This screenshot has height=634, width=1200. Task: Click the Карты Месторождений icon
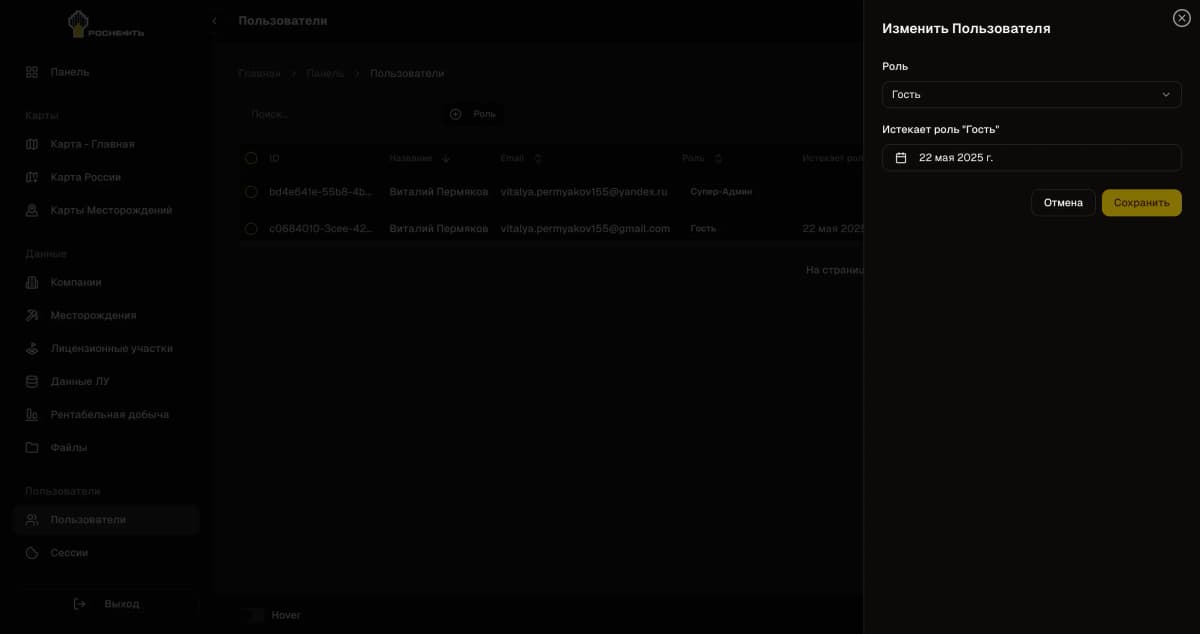pos(32,211)
